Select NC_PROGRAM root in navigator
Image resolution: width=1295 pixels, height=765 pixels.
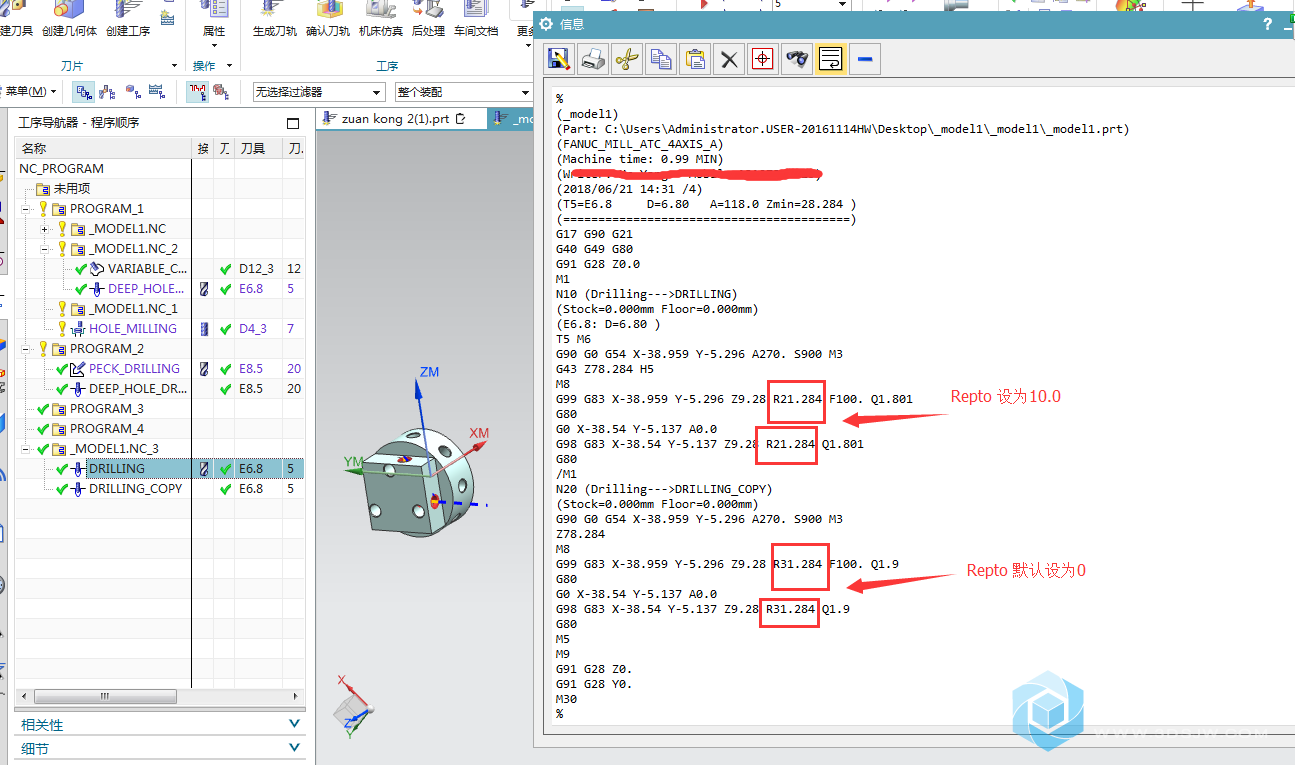[61, 169]
